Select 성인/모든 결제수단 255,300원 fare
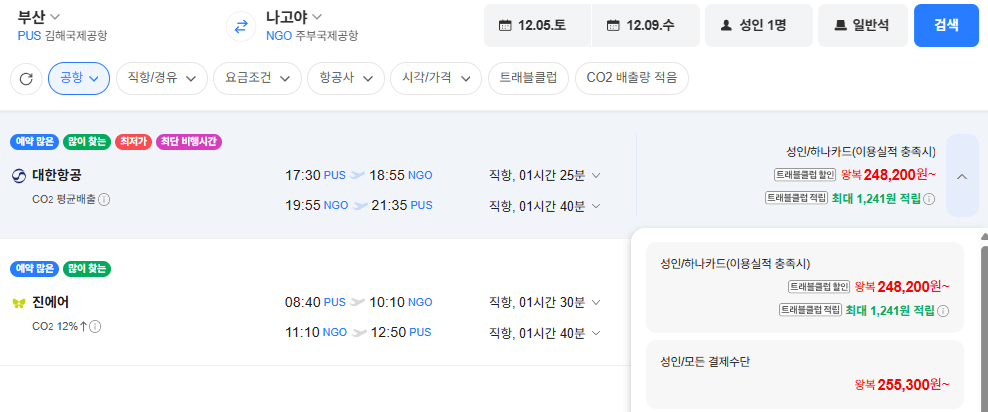The image size is (988, 412). pyautogui.click(x=805, y=374)
